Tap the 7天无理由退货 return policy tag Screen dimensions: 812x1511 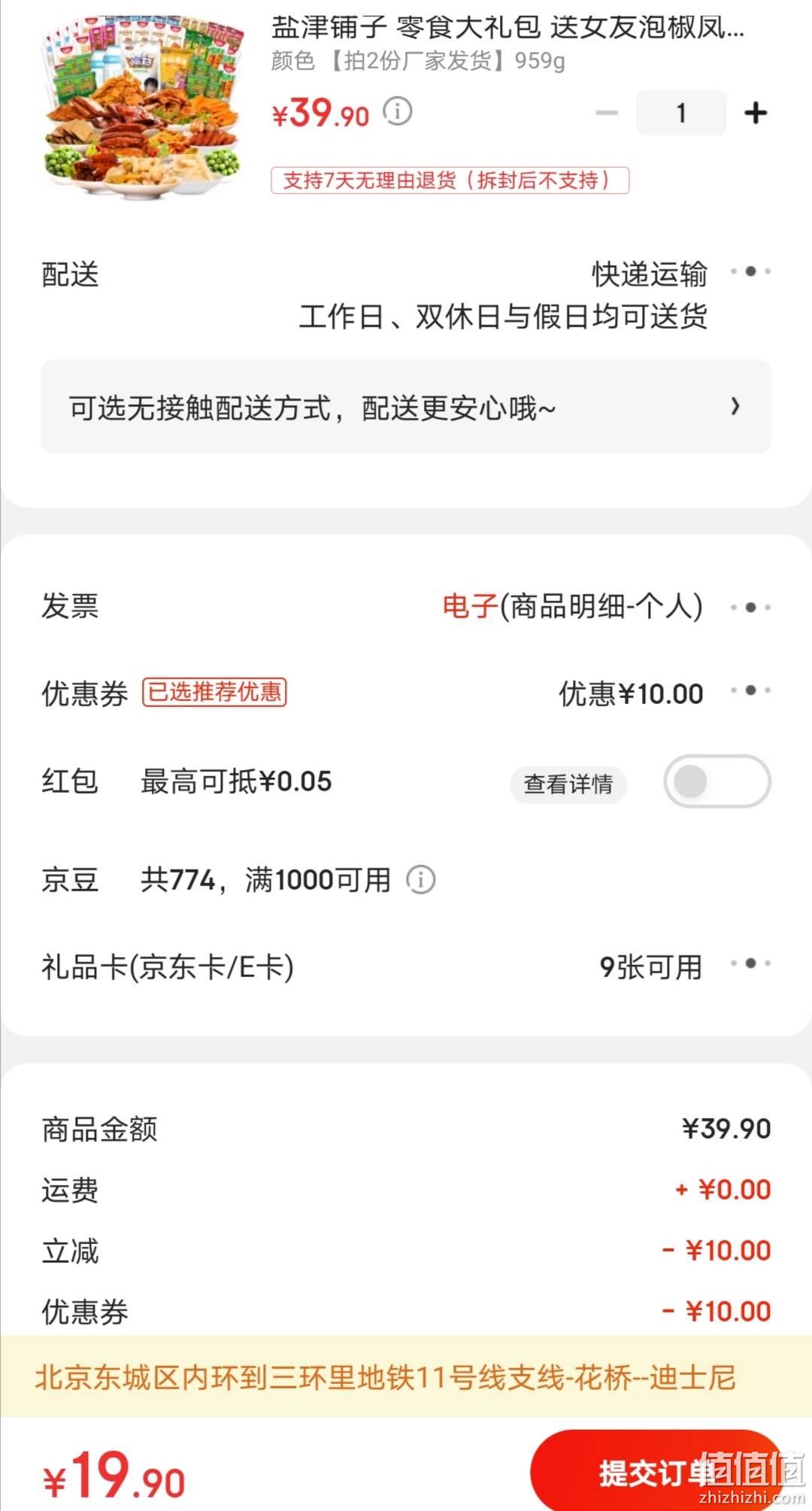click(450, 181)
